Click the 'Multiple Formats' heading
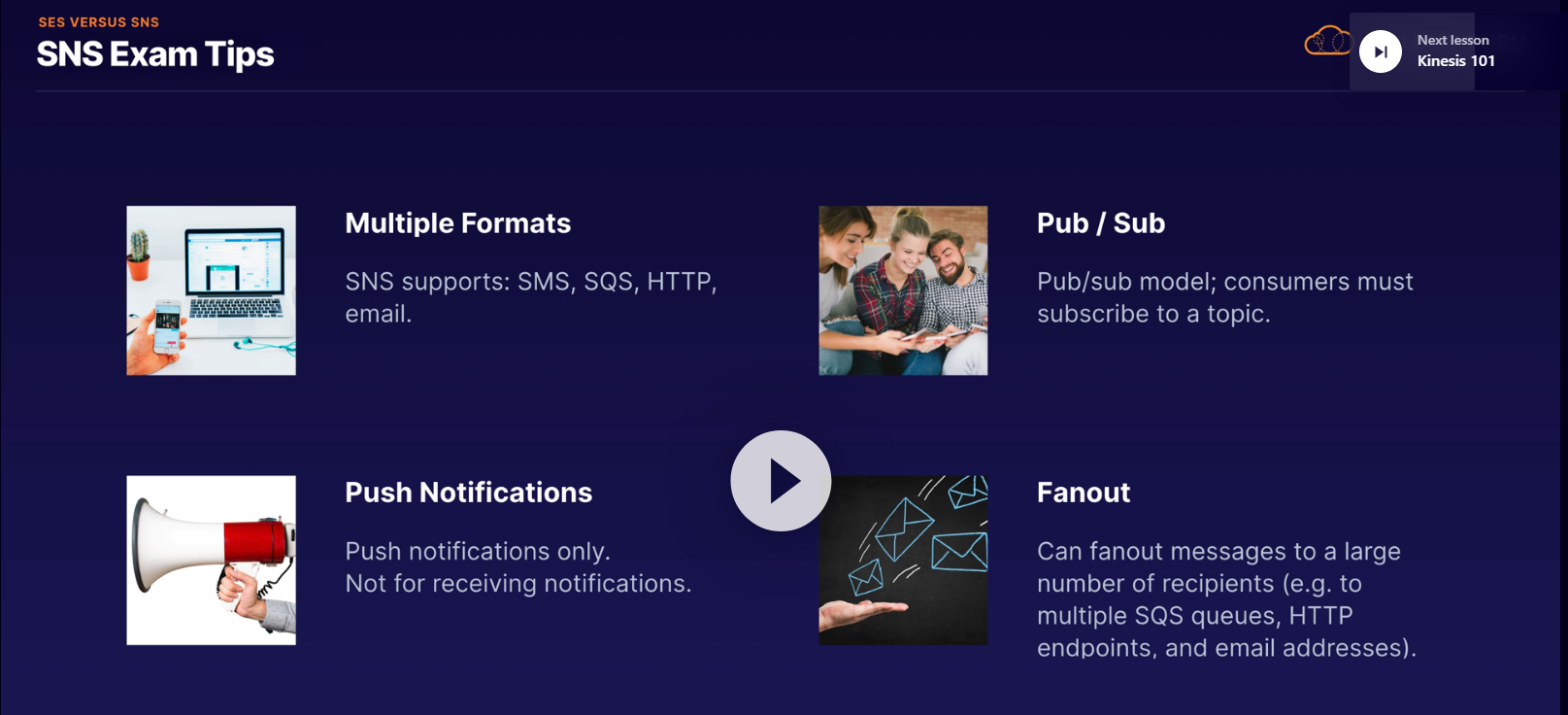The image size is (1568, 715). coord(458,223)
